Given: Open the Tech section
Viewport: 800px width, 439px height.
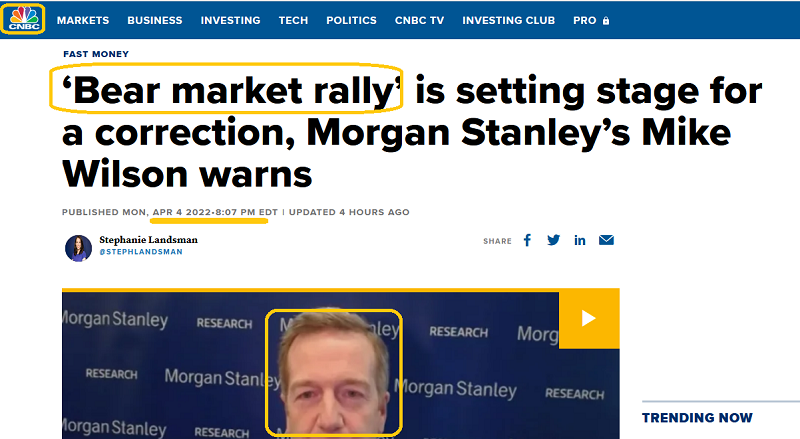Looking at the screenshot, I should coord(293,20).
